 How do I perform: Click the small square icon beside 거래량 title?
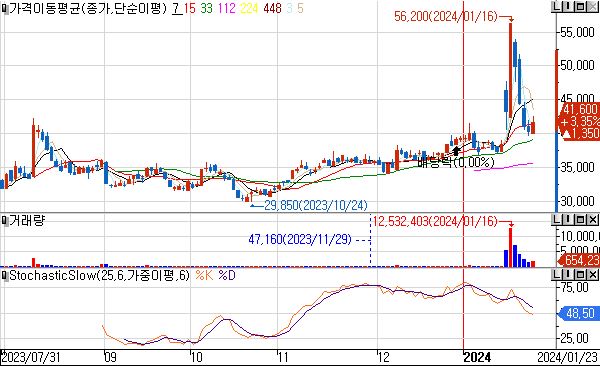(x=4, y=221)
